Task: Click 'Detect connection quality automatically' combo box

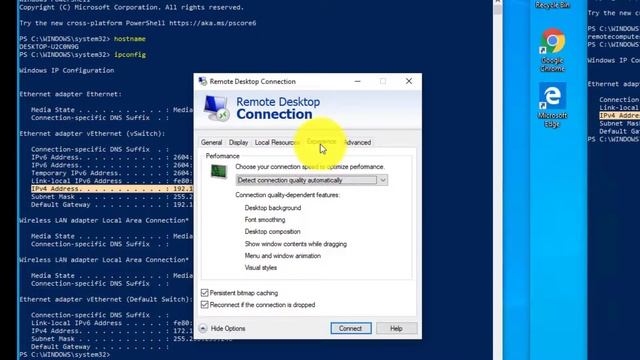Action: point(311,180)
